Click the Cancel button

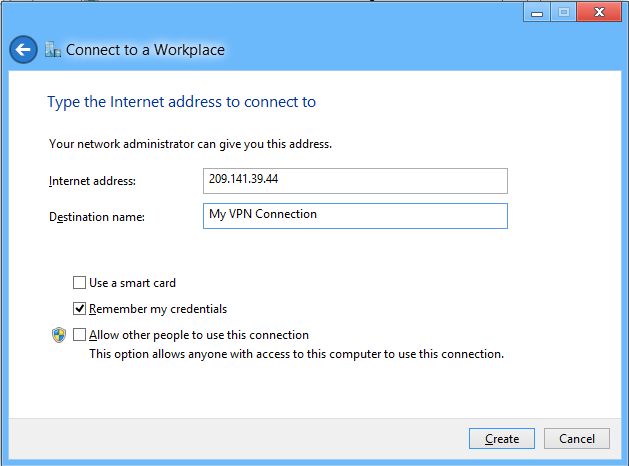point(577,438)
